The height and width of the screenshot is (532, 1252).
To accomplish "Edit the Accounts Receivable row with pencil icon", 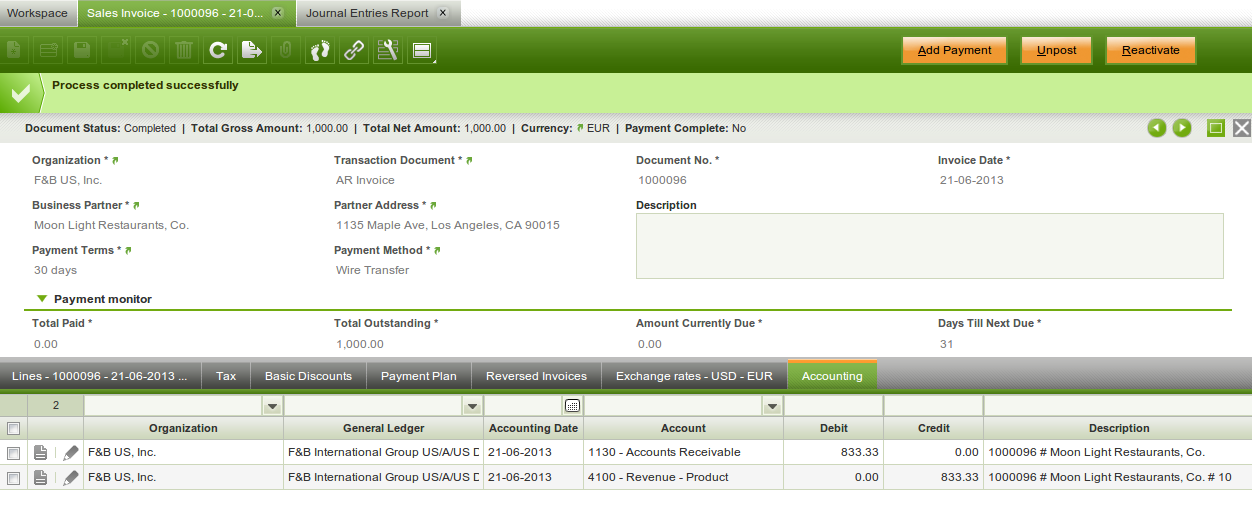I will click(x=70, y=453).
